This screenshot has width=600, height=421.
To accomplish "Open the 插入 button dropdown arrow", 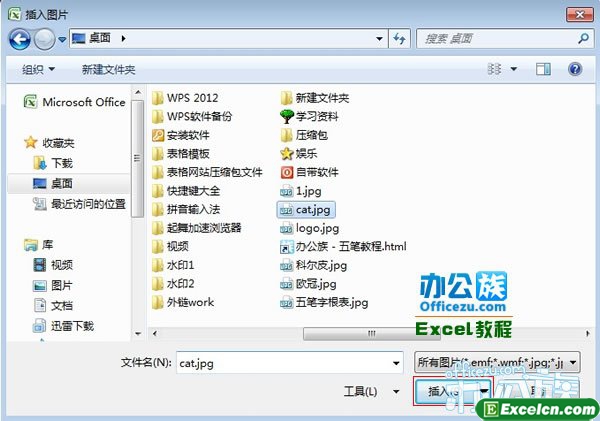I will pos(484,391).
